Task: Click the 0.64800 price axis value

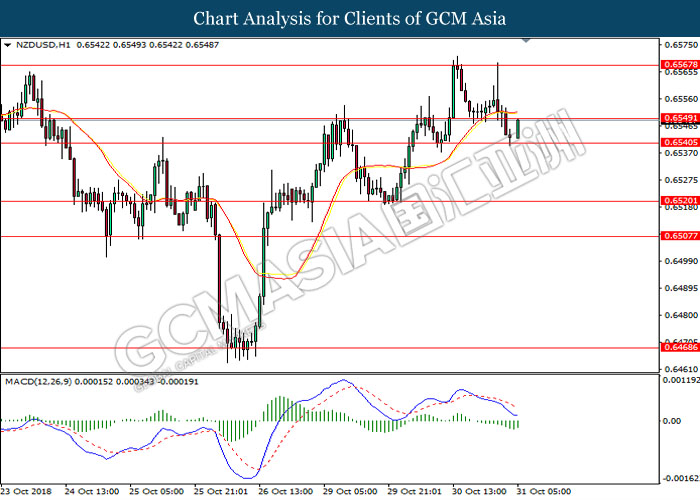Action: point(681,316)
